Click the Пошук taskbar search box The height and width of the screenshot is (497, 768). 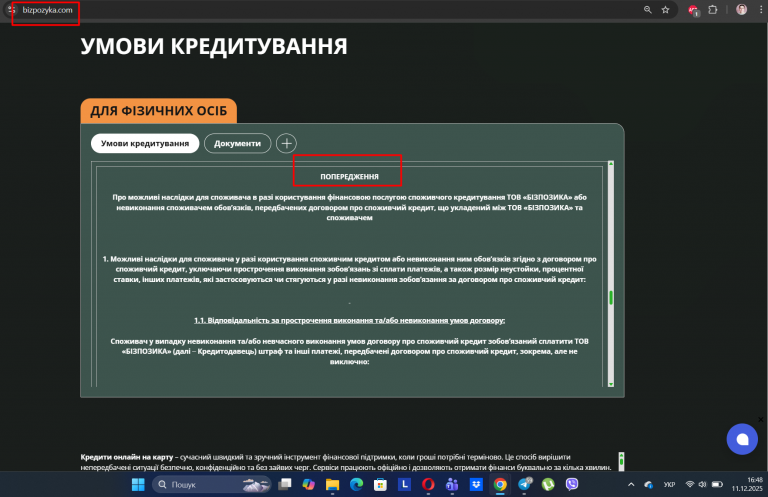[212, 485]
